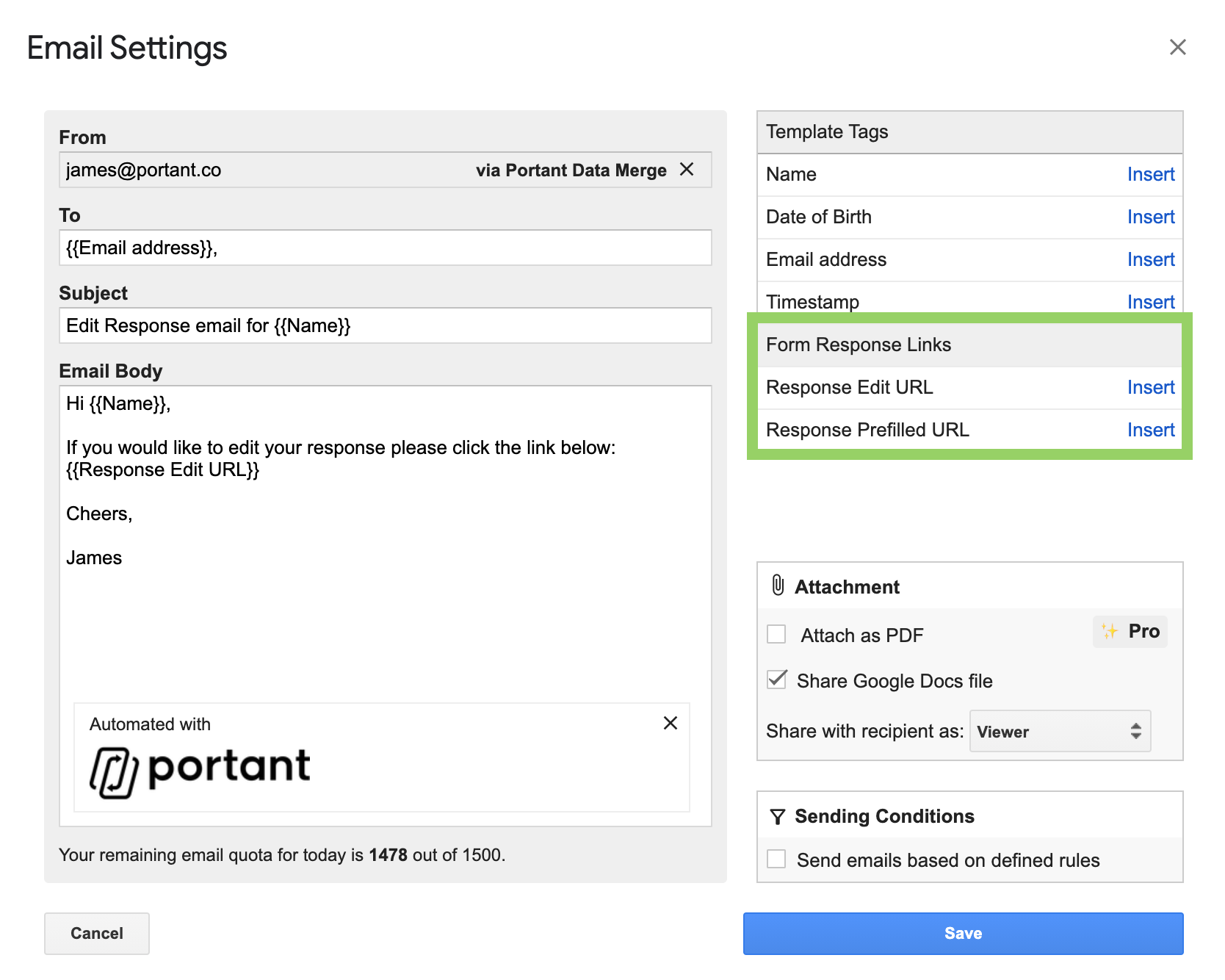
Task: Insert the Name template tag
Action: pyautogui.click(x=1150, y=174)
